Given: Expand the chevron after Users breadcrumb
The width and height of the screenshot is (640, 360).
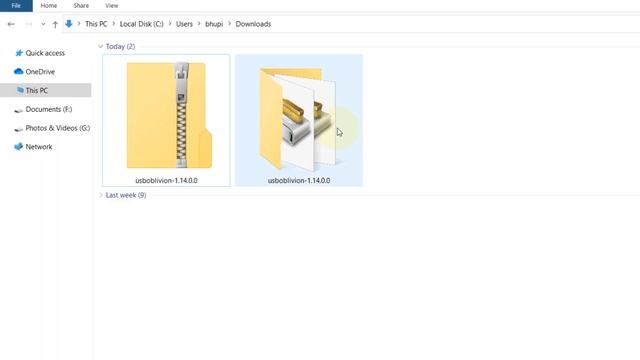Looking at the screenshot, I should [199, 24].
